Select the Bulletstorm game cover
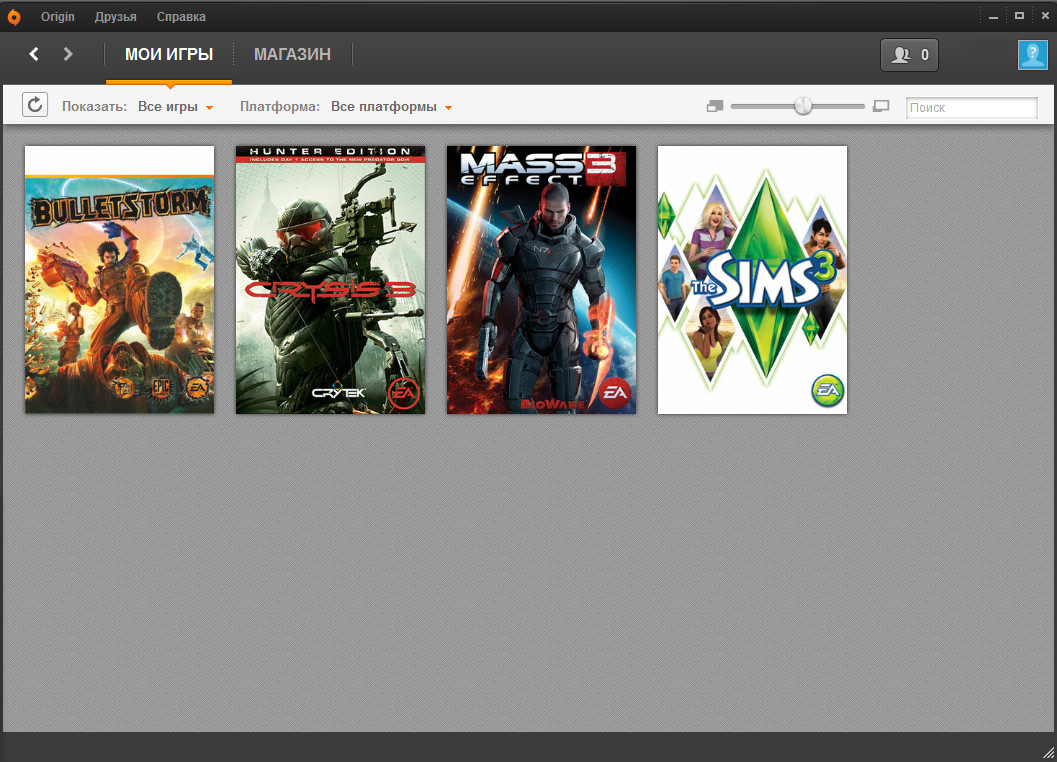The height and width of the screenshot is (762, 1057). [x=119, y=279]
